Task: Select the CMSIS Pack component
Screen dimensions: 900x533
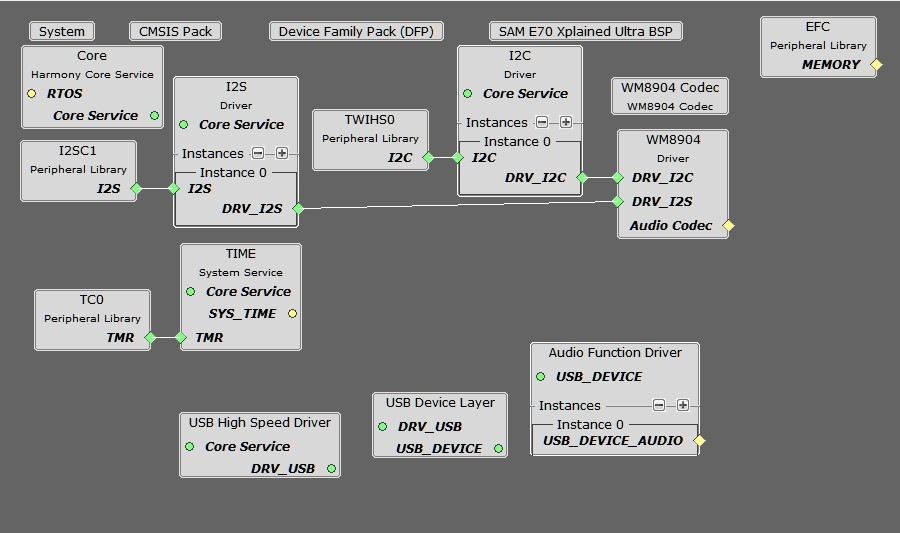Action: coord(176,32)
